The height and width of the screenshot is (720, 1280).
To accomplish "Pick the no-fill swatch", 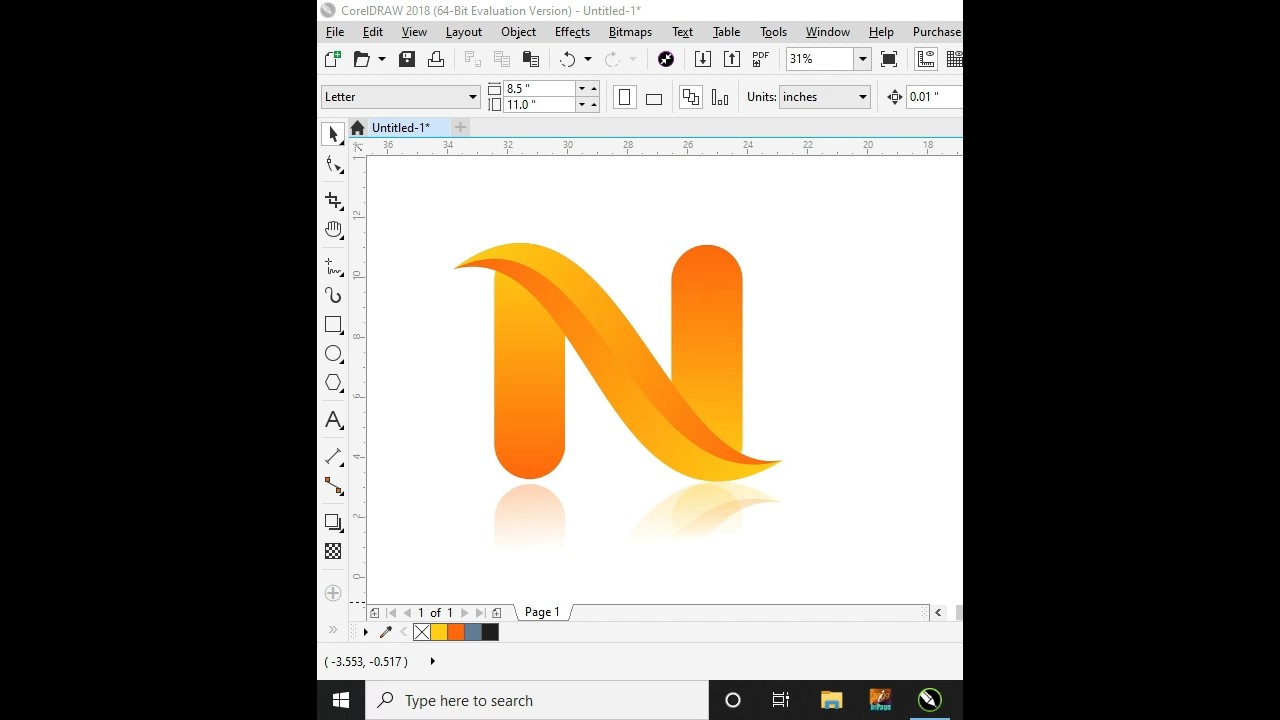I will click(422, 632).
